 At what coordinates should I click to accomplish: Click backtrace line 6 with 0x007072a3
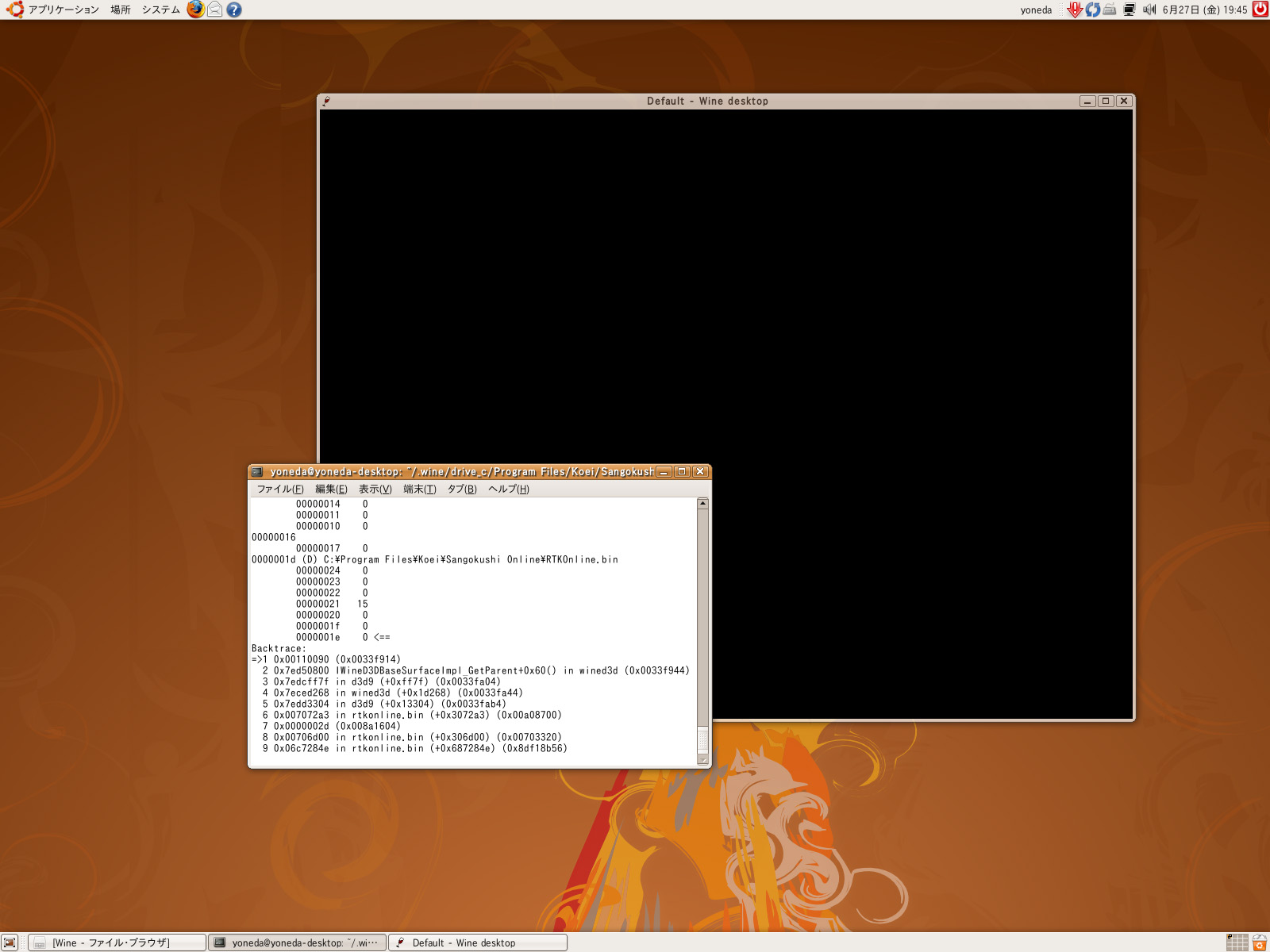(412, 715)
